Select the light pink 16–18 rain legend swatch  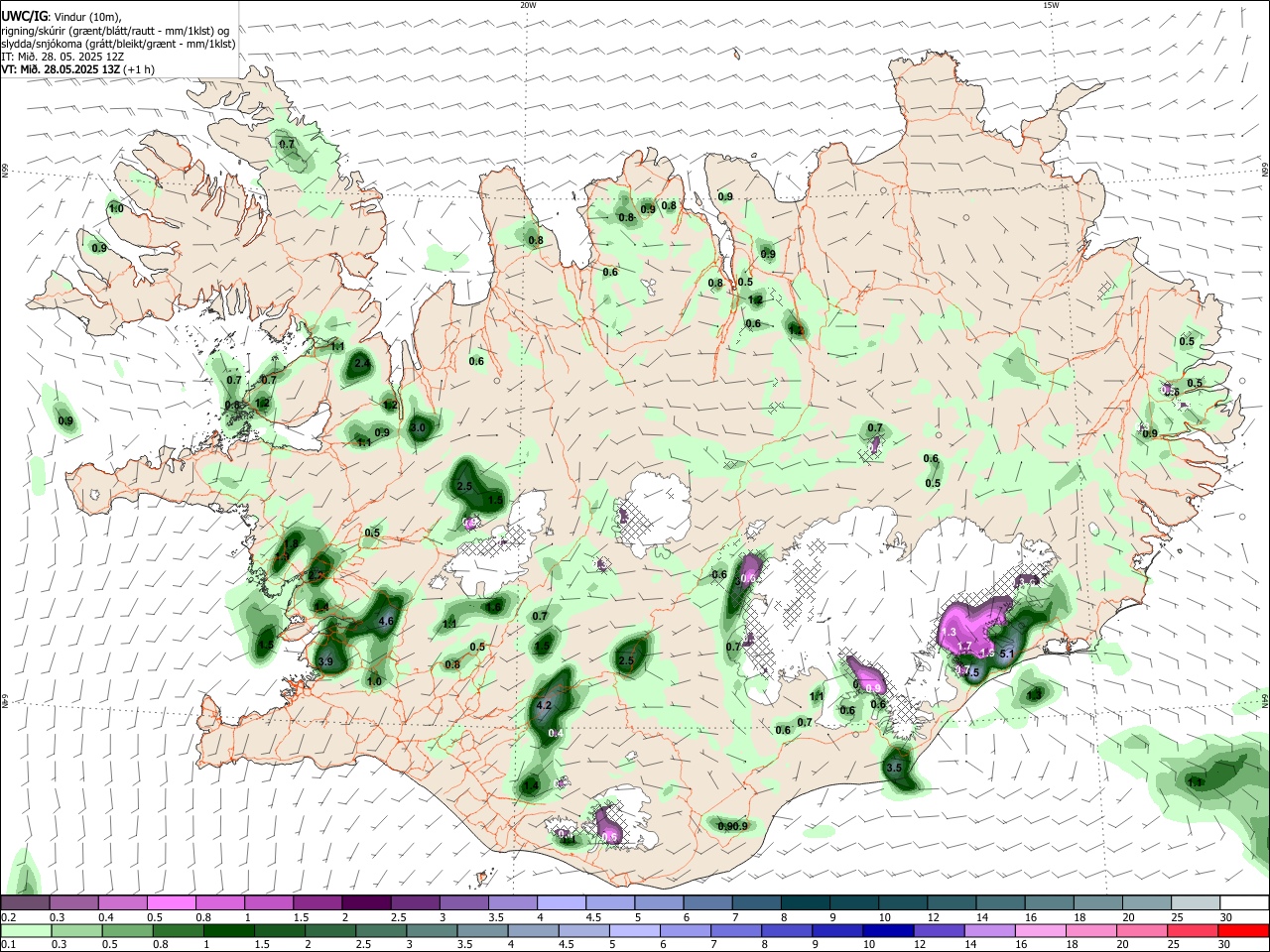click(1041, 930)
